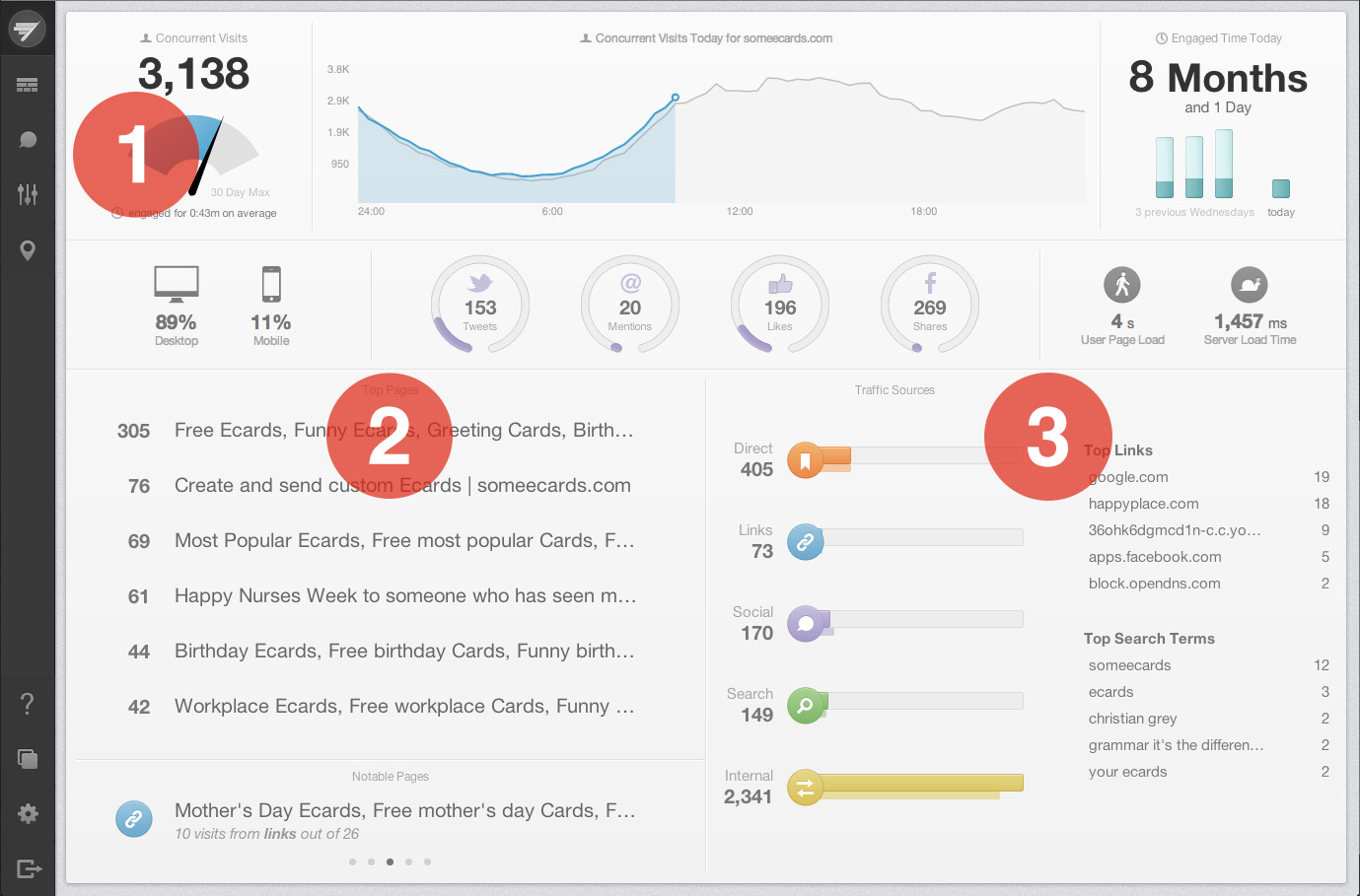Select the Twitter Tweets gauge
The width and height of the screenshot is (1360, 896).
[x=480, y=305]
